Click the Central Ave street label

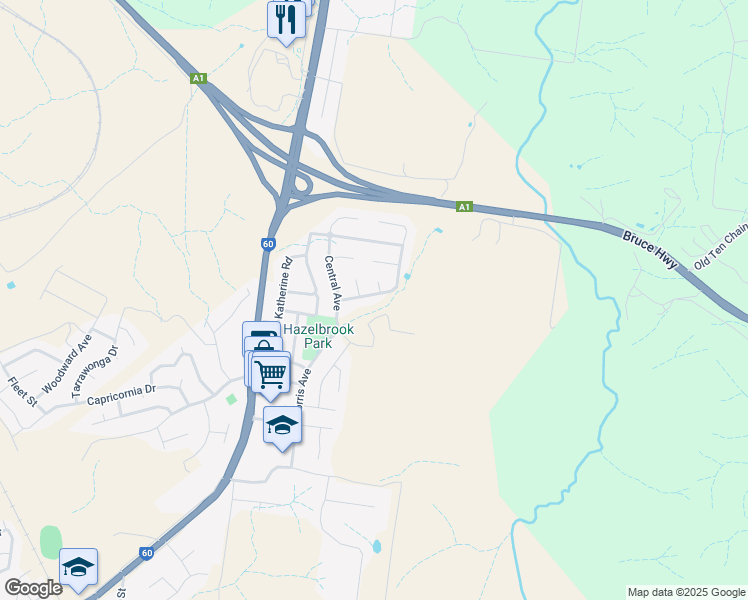click(333, 283)
